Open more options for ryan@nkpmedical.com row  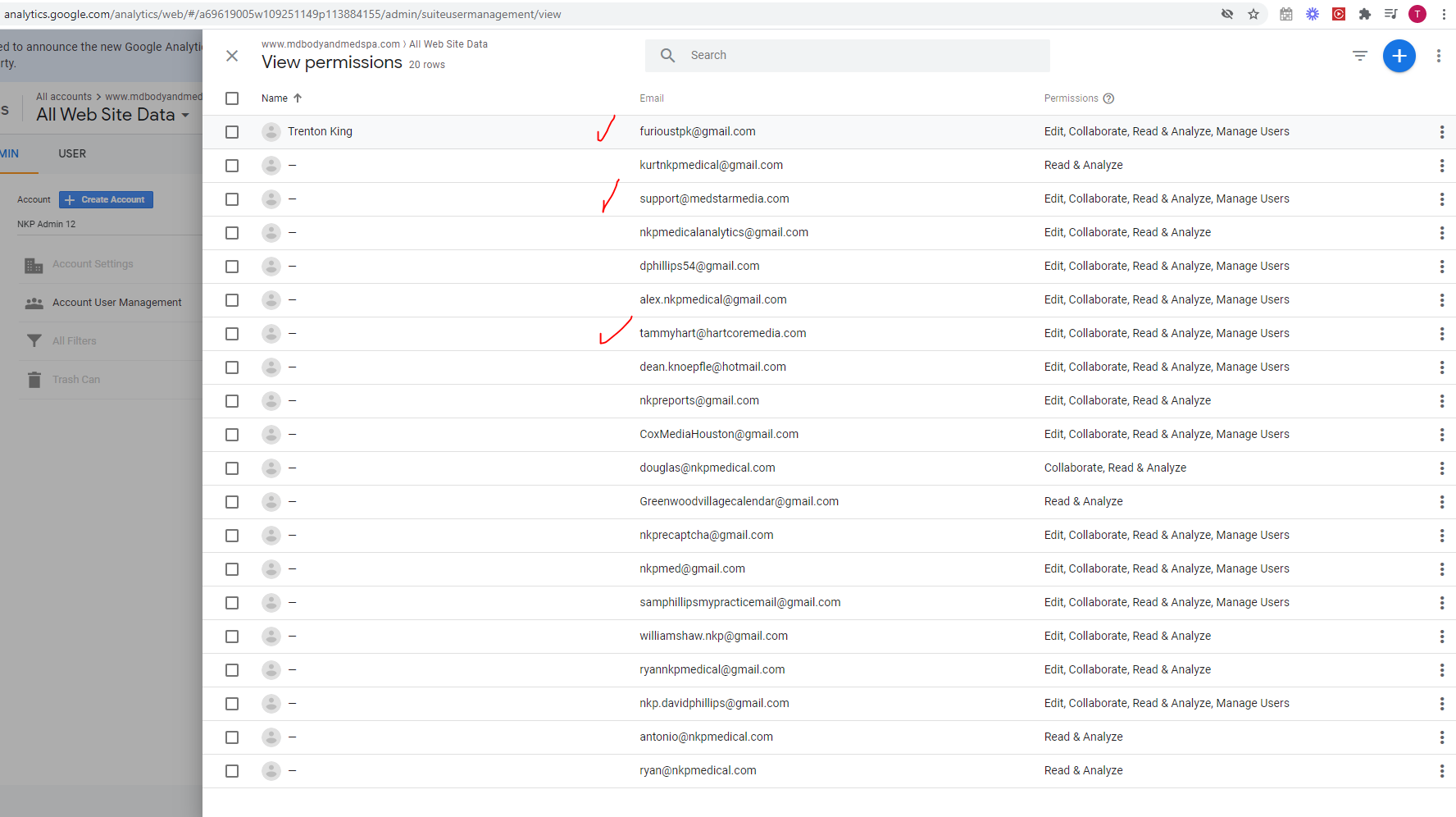click(1441, 771)
